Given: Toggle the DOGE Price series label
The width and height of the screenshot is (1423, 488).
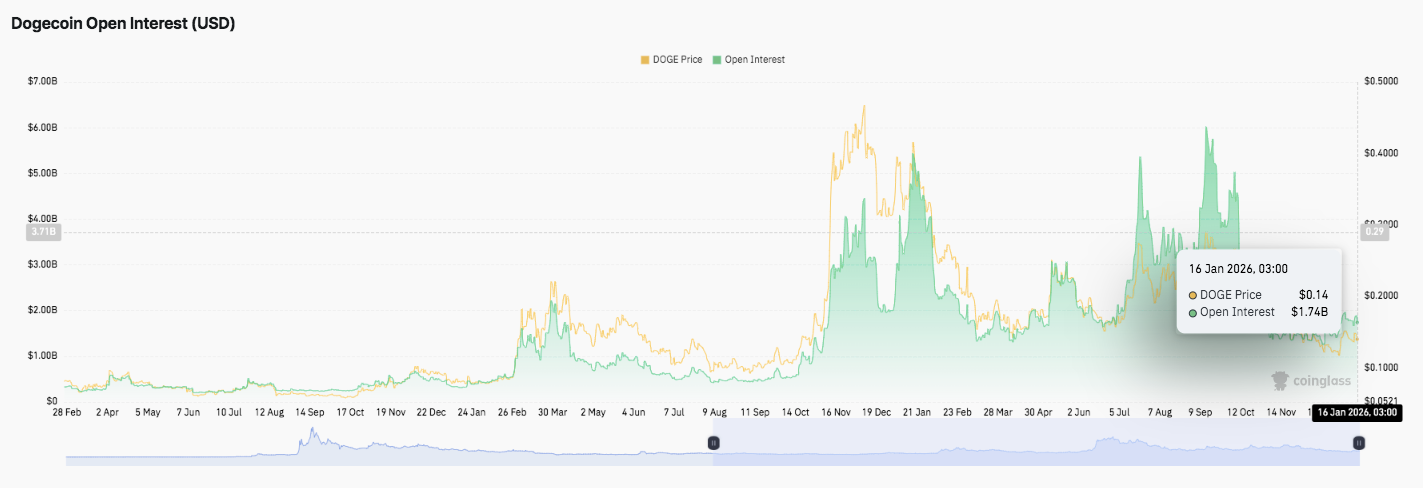Looking at the screenshot, I should coord(679,60).
